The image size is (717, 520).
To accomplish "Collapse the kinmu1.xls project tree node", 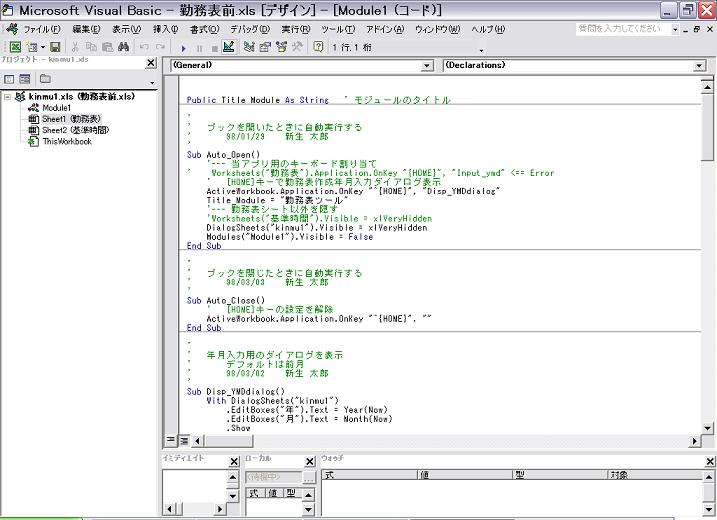I will point(7,96).
